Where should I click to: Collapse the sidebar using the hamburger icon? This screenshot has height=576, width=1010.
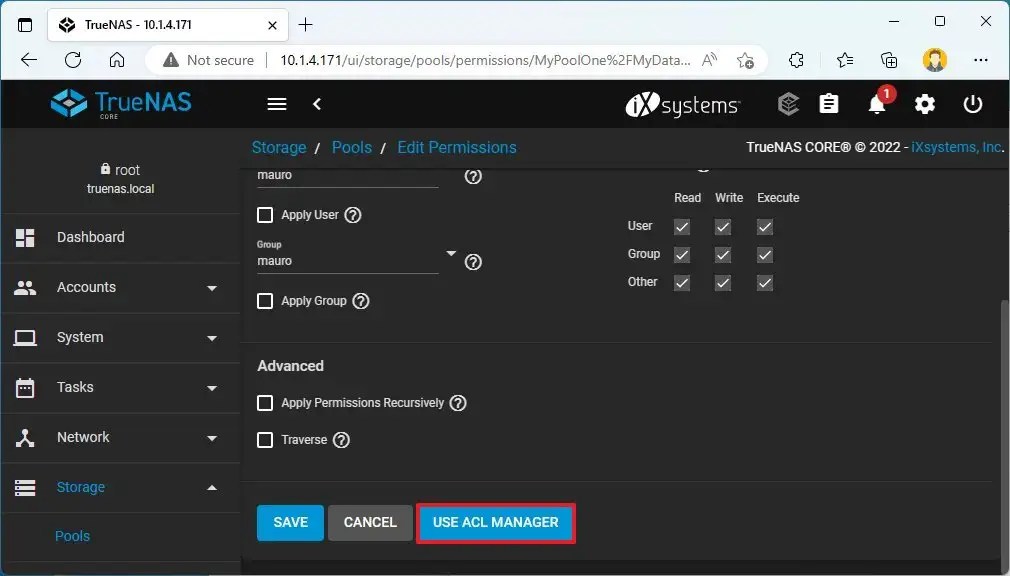(x=276, y=104)
